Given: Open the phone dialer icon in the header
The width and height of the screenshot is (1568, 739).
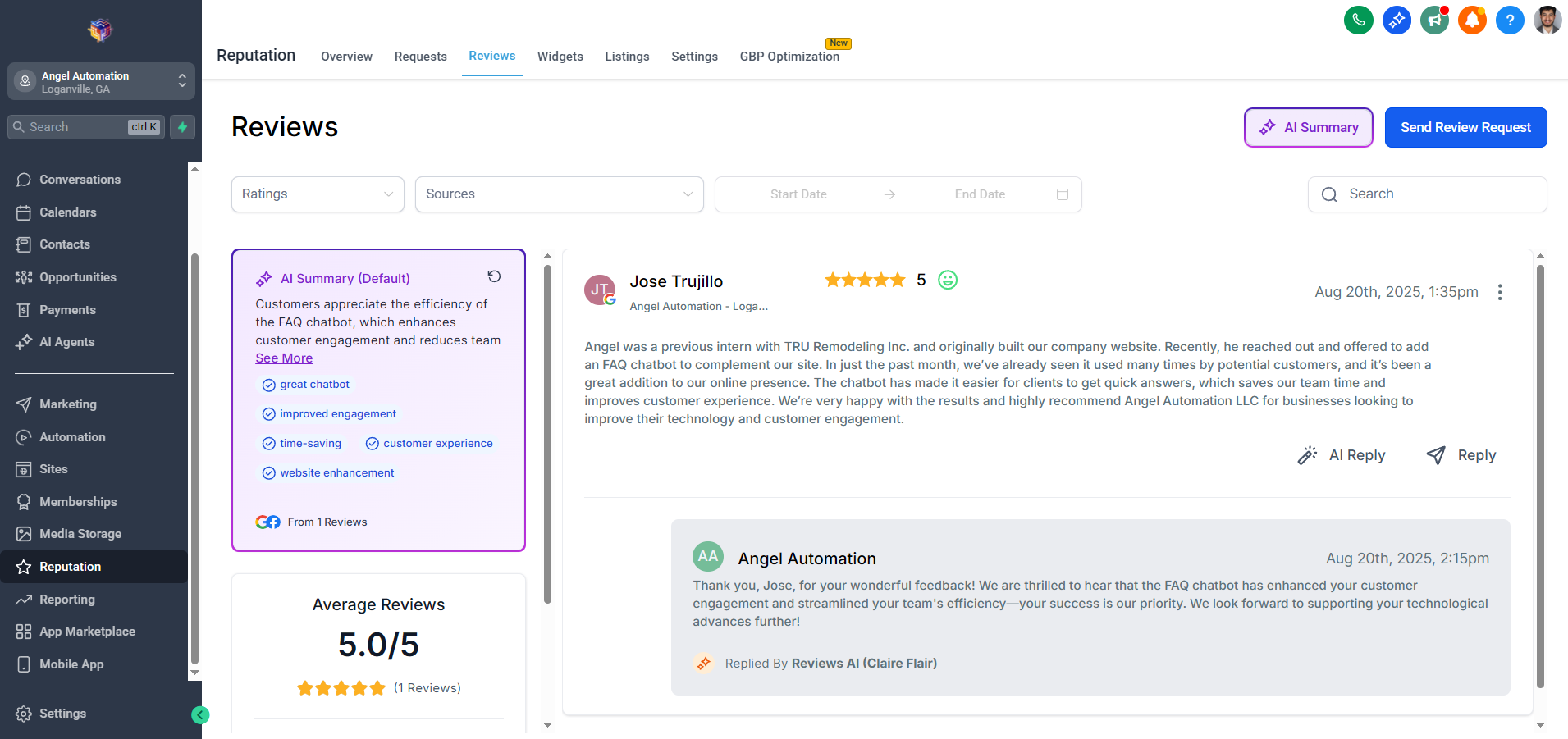Looking at the screenshot, I should pos(1358,20).
